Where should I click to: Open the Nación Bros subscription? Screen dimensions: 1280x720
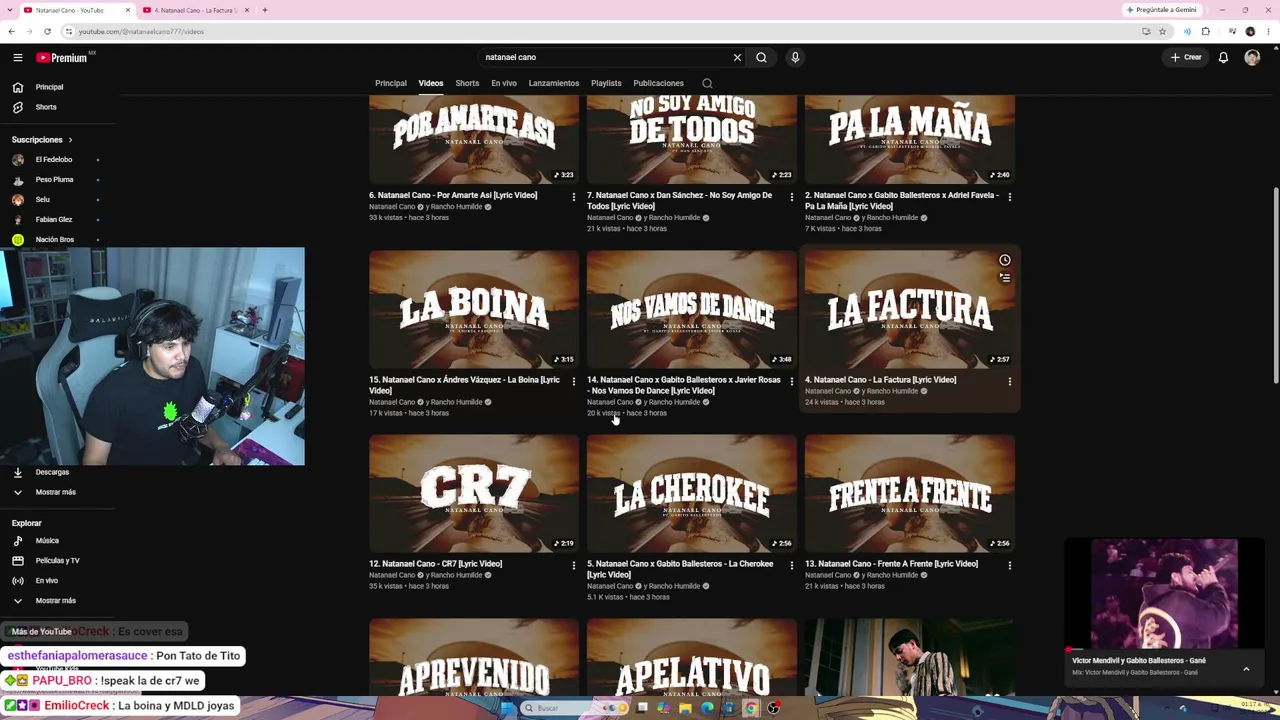point(54,240)
